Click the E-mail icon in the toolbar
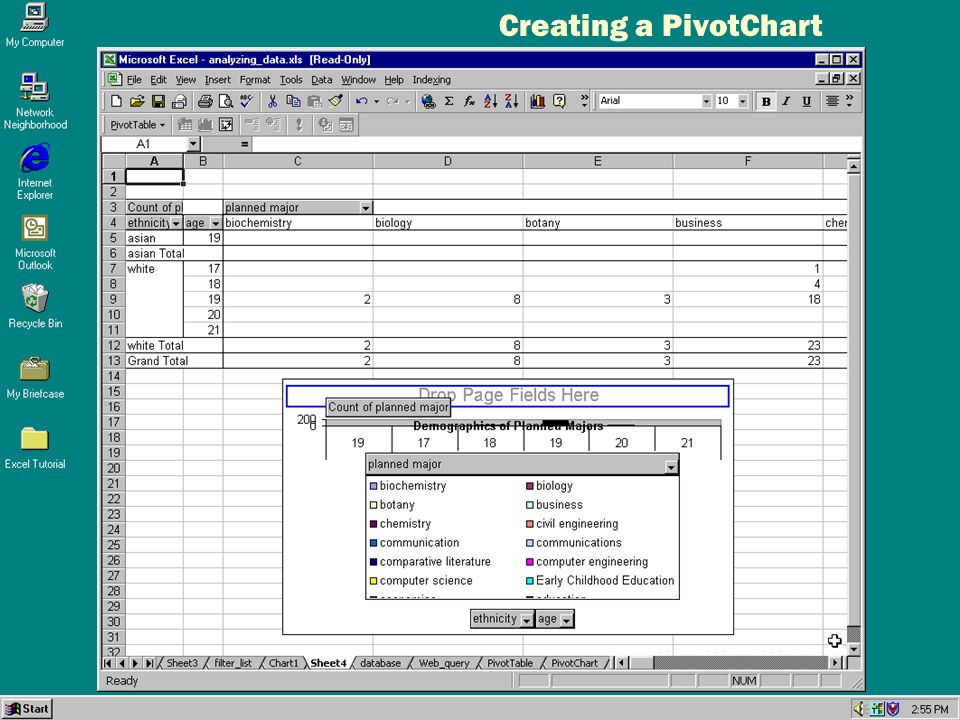Image resolution: width=960 pixels, height=720 pixels. tap(179, 102)
